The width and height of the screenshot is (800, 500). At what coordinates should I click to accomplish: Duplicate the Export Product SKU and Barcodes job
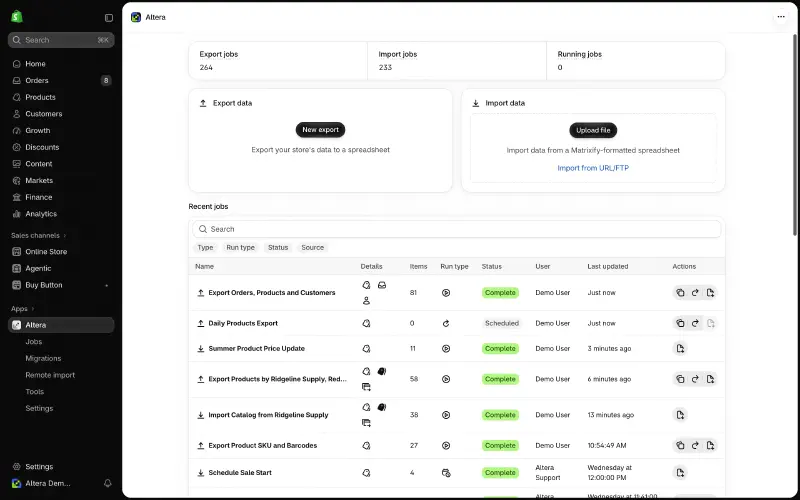click(680, 445)
